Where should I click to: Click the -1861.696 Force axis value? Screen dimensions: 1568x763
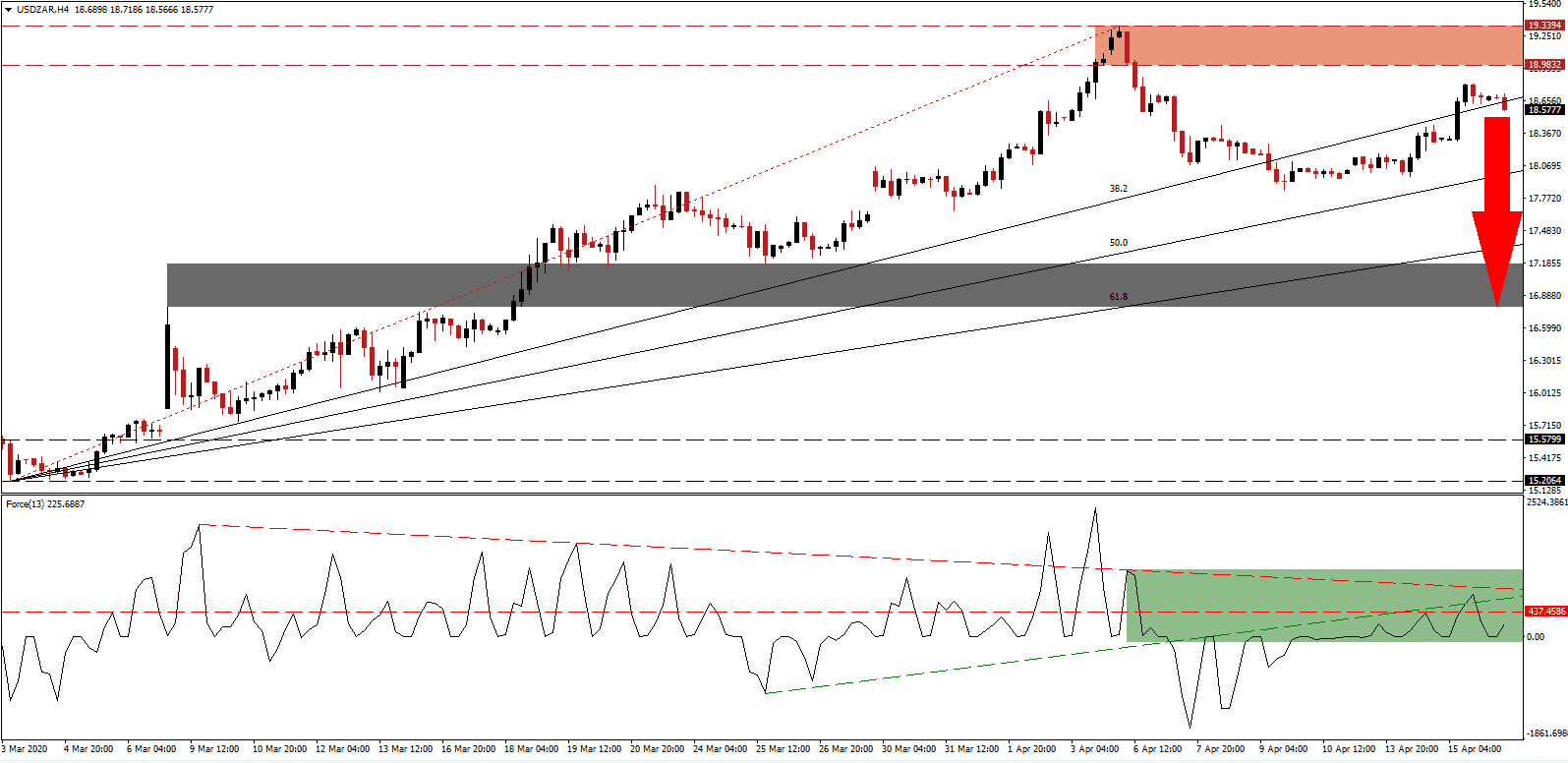[1546, 734]
